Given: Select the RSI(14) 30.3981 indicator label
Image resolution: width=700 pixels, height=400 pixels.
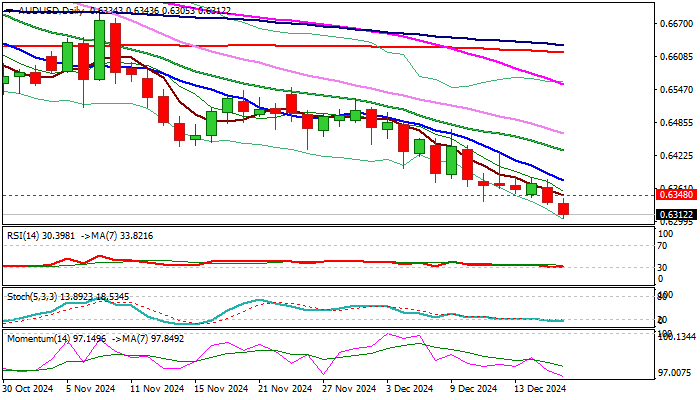Looking at the screenshot, I should coord(41,236).
